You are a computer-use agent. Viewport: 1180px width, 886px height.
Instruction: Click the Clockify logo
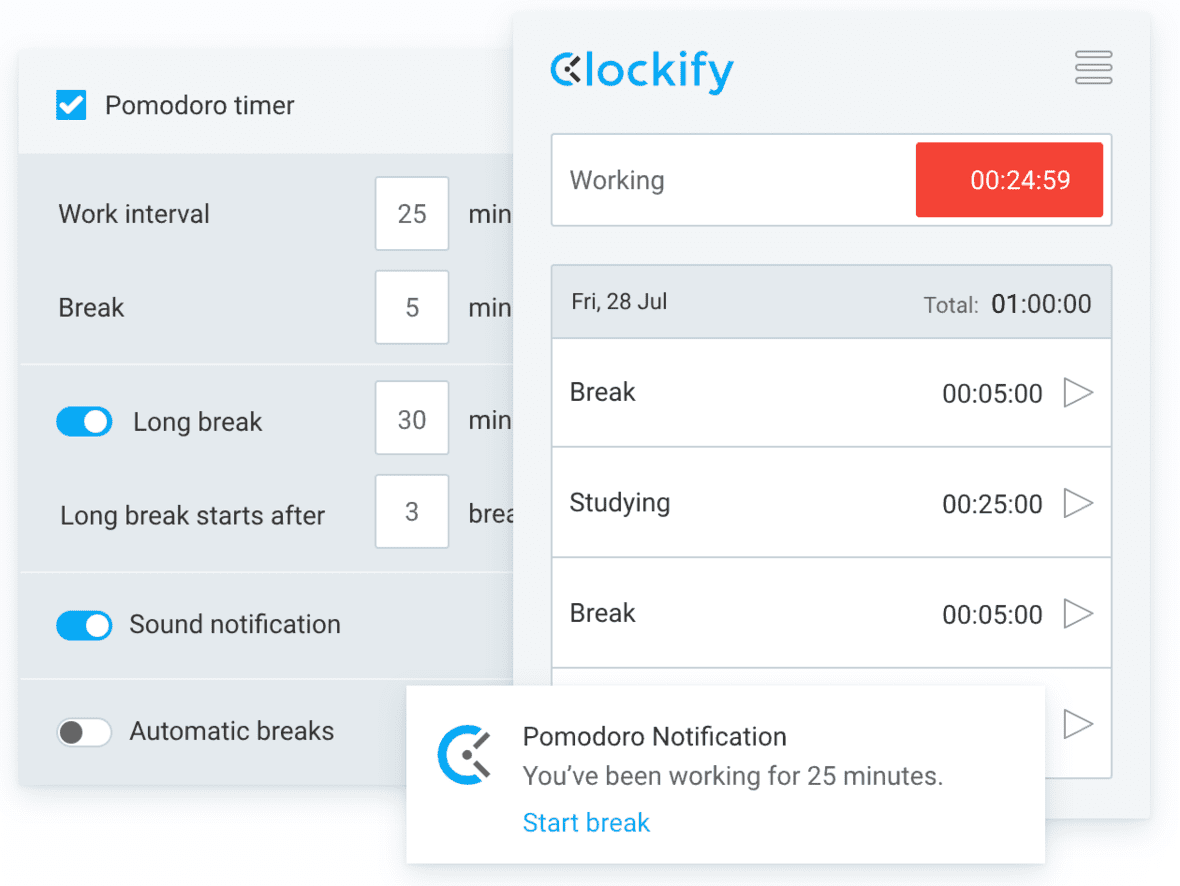click(x=640, y=70)
